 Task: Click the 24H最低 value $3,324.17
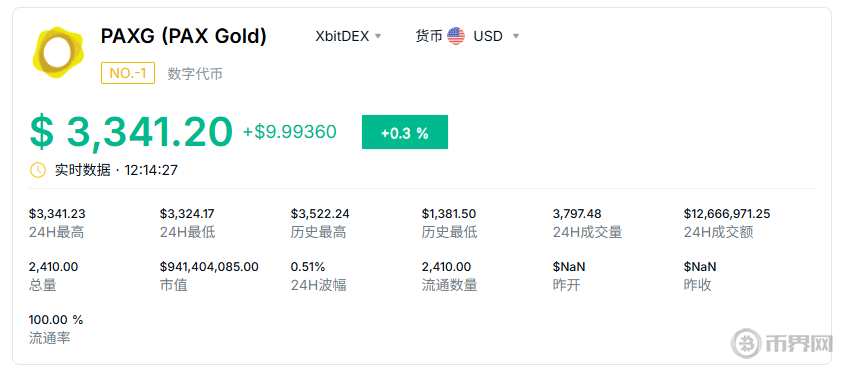pyautogui.click(x=187, y=214)
